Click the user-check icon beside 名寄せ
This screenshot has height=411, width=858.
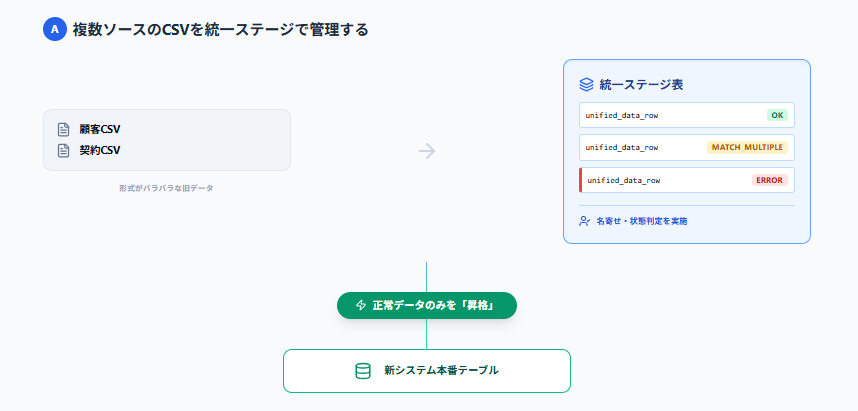click(x=585, y=220)
